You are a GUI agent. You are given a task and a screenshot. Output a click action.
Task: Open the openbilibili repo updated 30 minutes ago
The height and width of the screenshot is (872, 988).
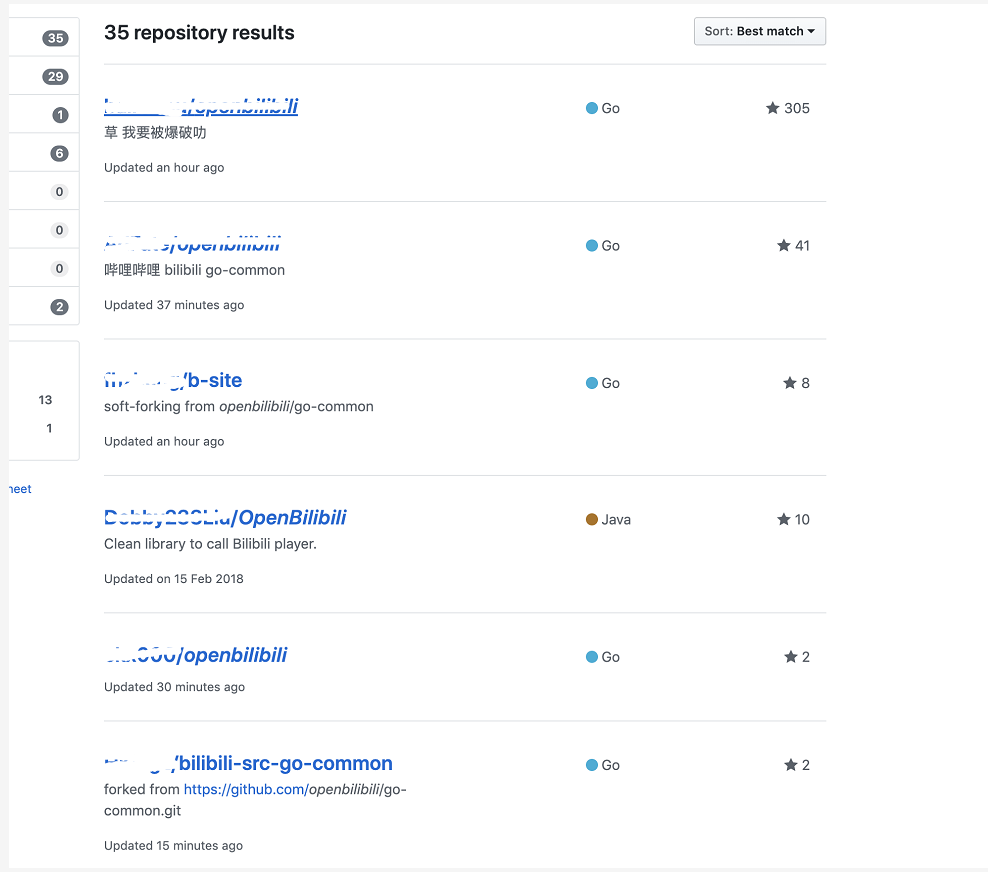point(195,655)
